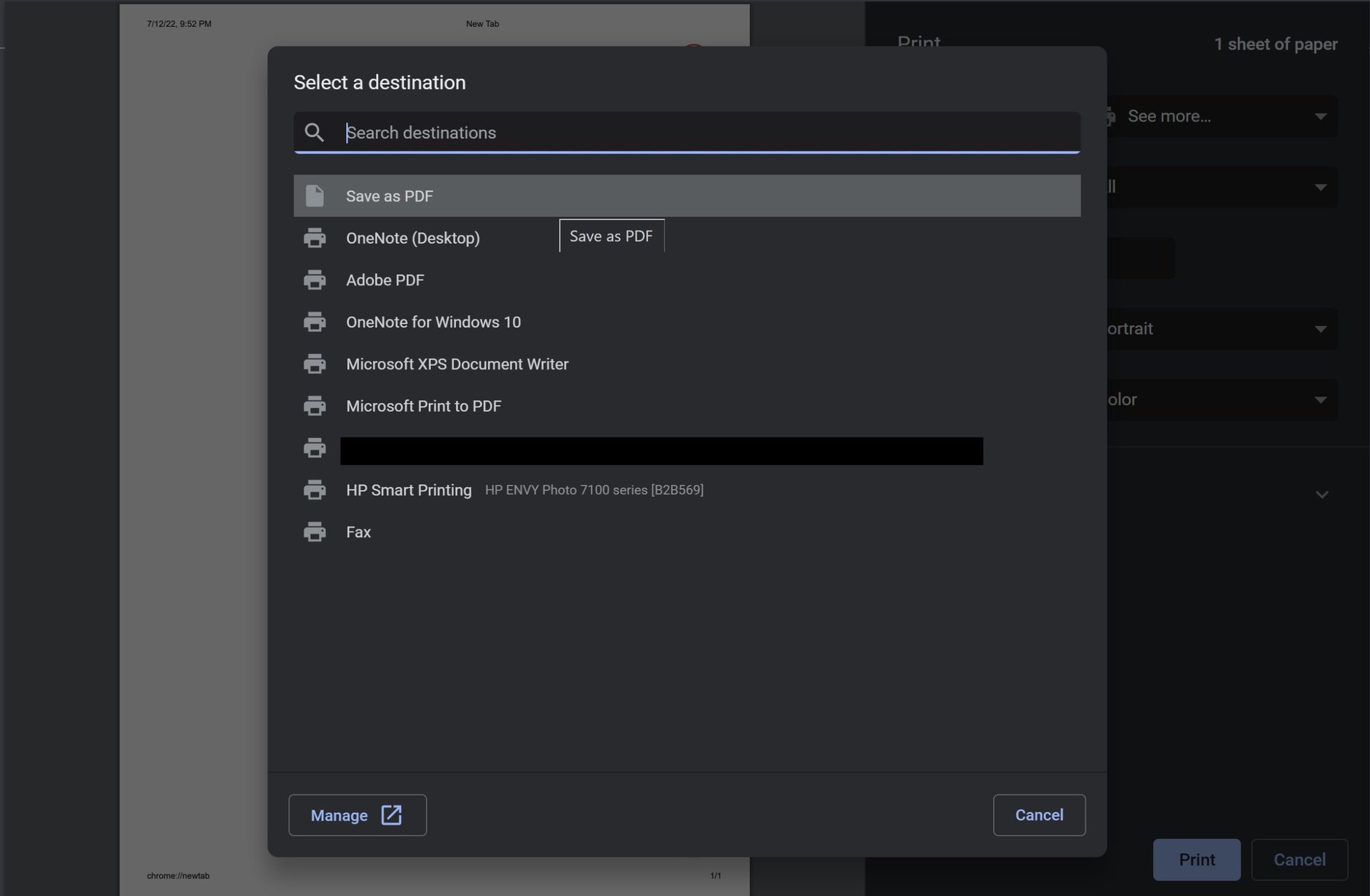The height and width of the screenshot is (896, 1370).
Task: Open Manage printers link button
Action: coord(357,815)
